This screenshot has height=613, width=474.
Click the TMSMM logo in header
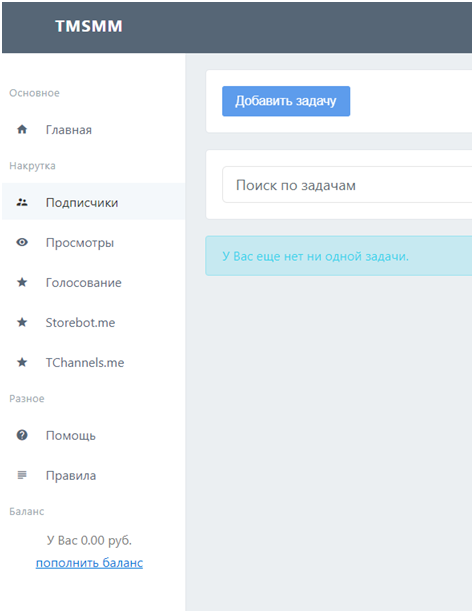89,26
